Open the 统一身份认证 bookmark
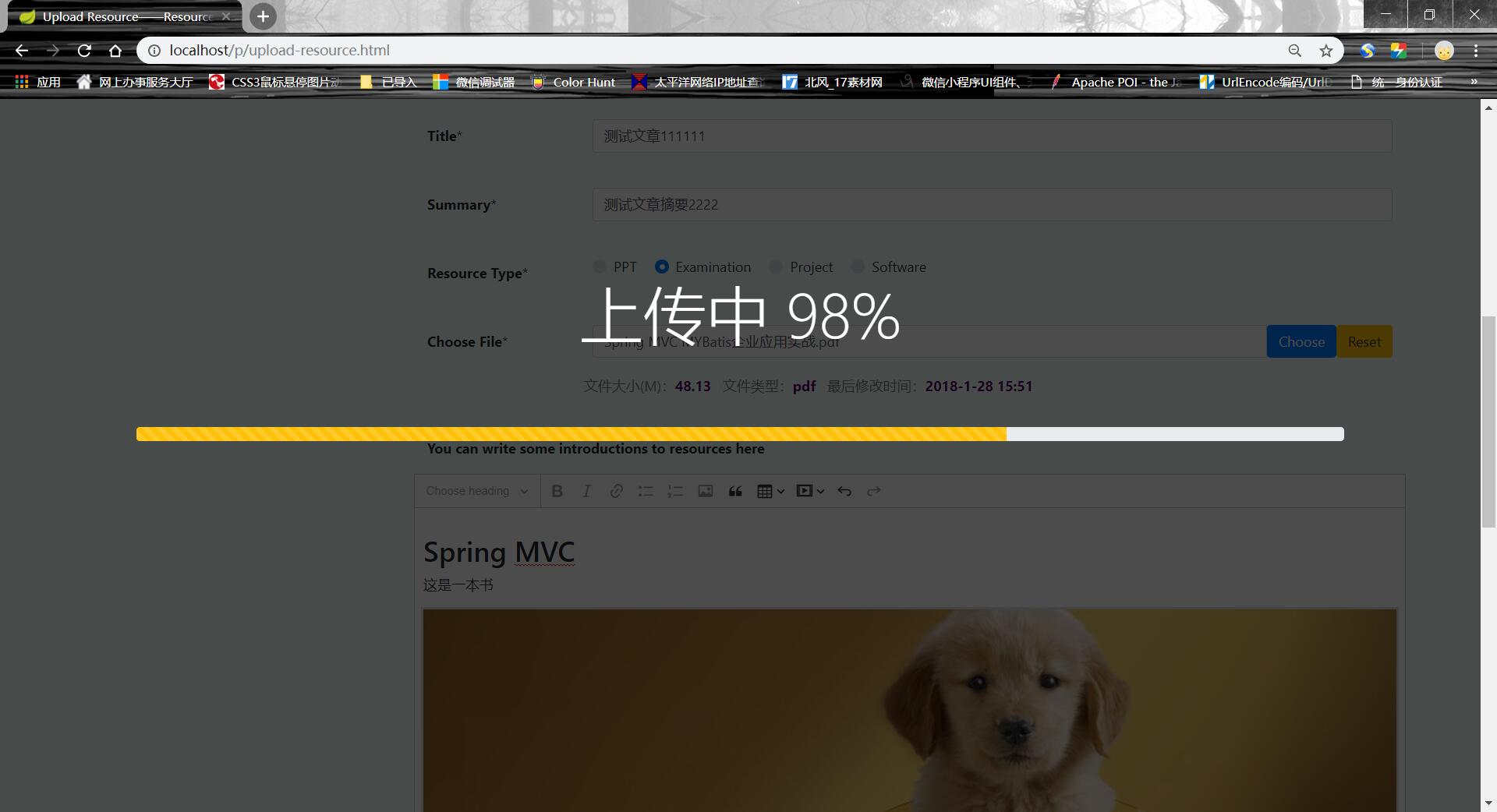The image size is (1497, 812). point(1396,82)
